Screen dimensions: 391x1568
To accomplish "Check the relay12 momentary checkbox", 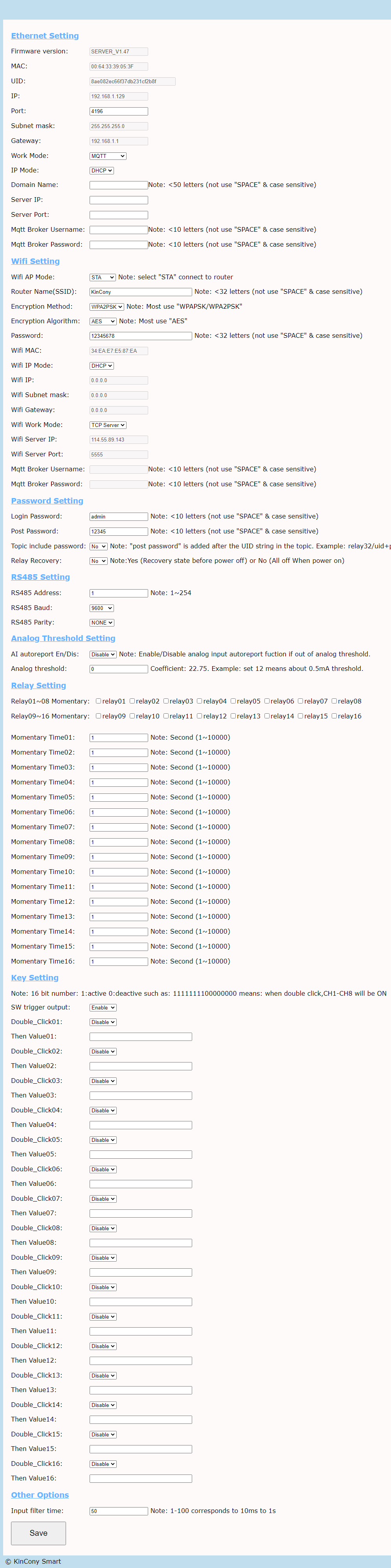I will [x=200, y=716].
